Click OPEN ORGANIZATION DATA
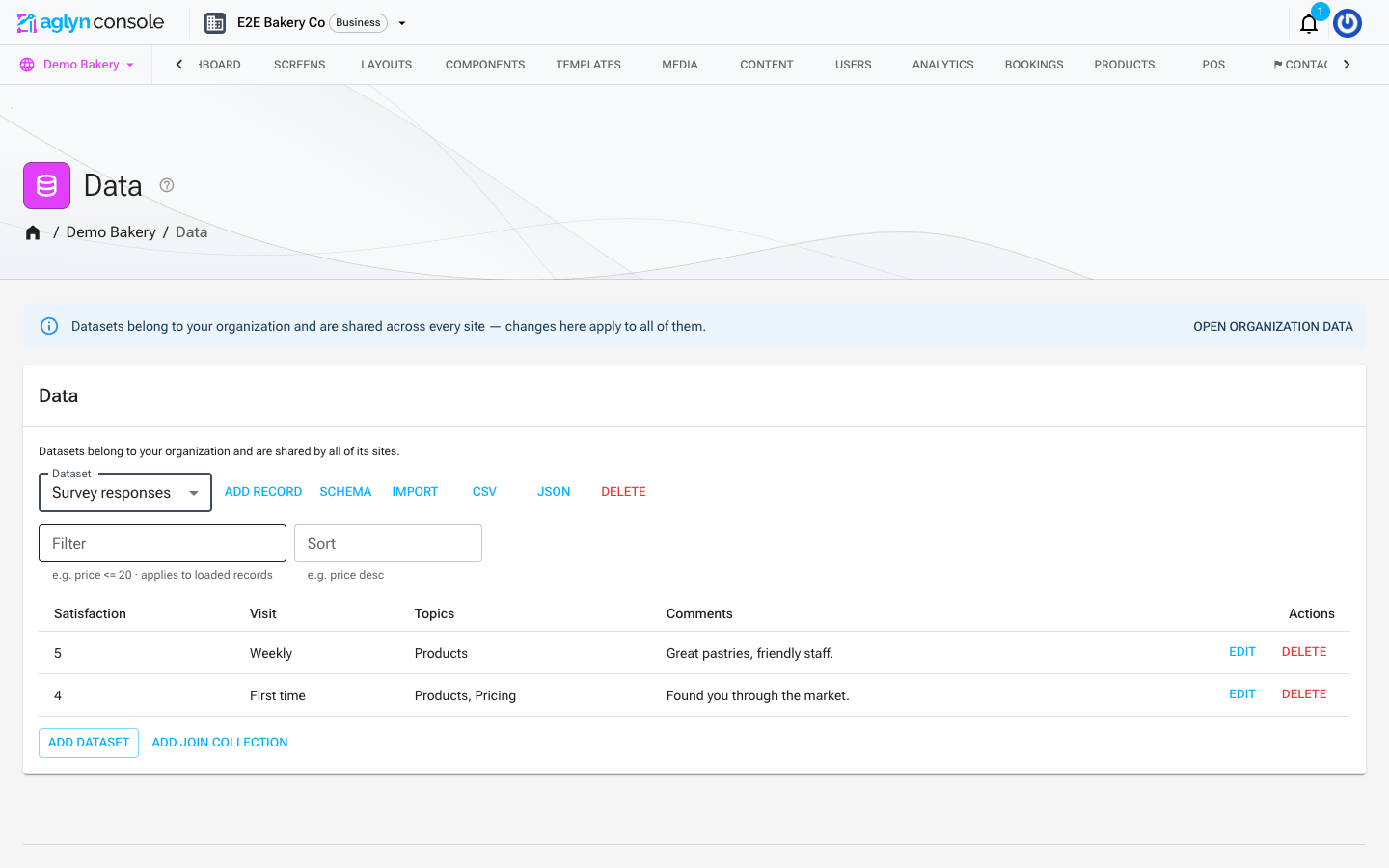 click(1272, 326)
